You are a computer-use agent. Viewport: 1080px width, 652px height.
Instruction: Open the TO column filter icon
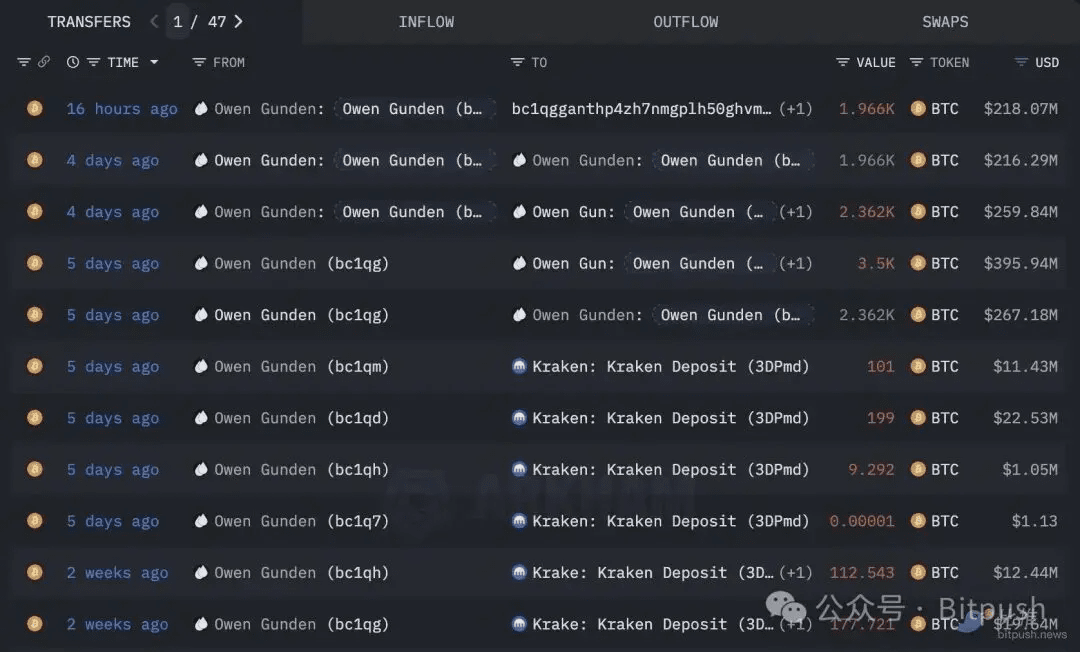pyautogui.click(x=517, y=62)
